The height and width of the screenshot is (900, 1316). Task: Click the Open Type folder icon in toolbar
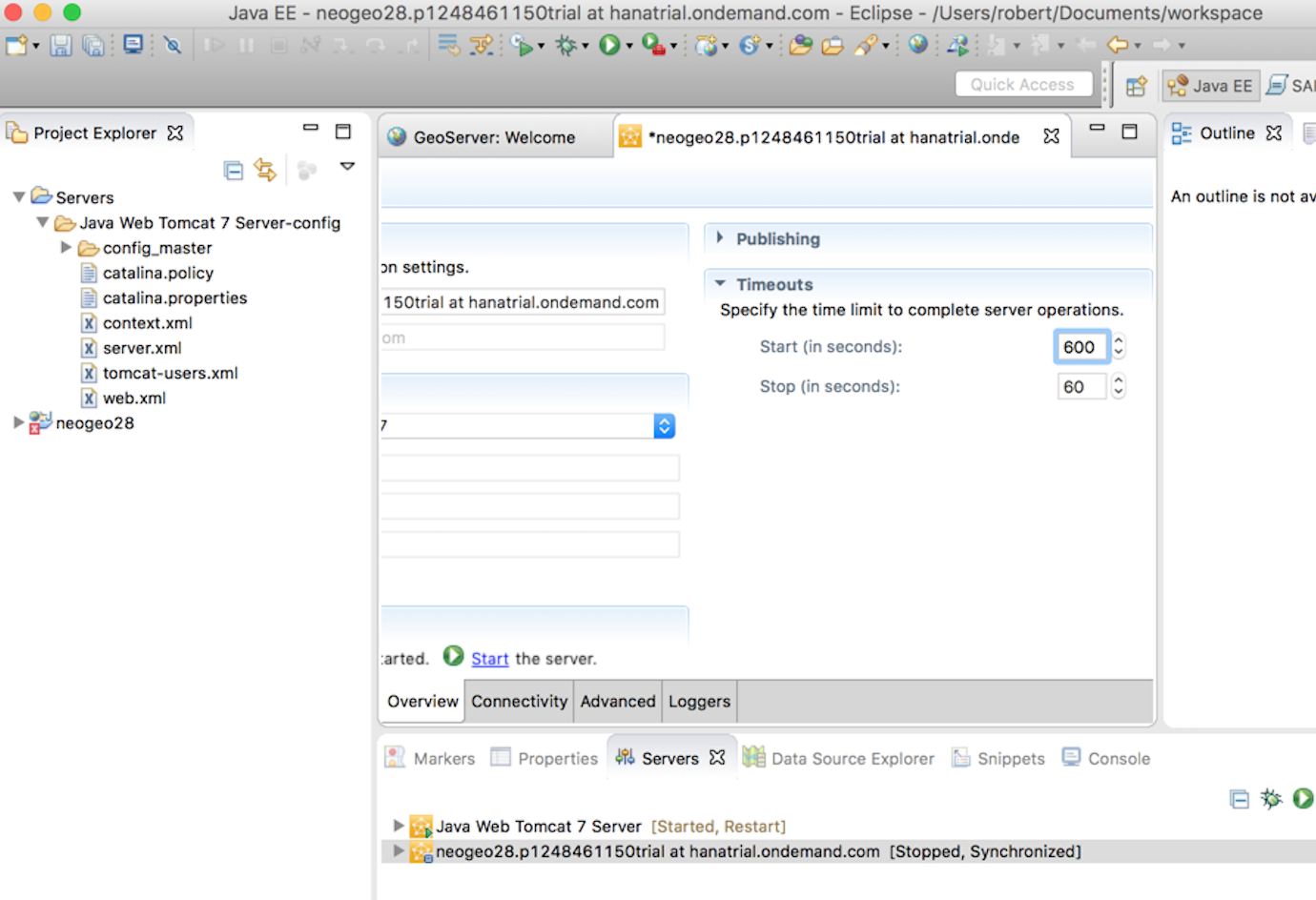click(801, 45)
